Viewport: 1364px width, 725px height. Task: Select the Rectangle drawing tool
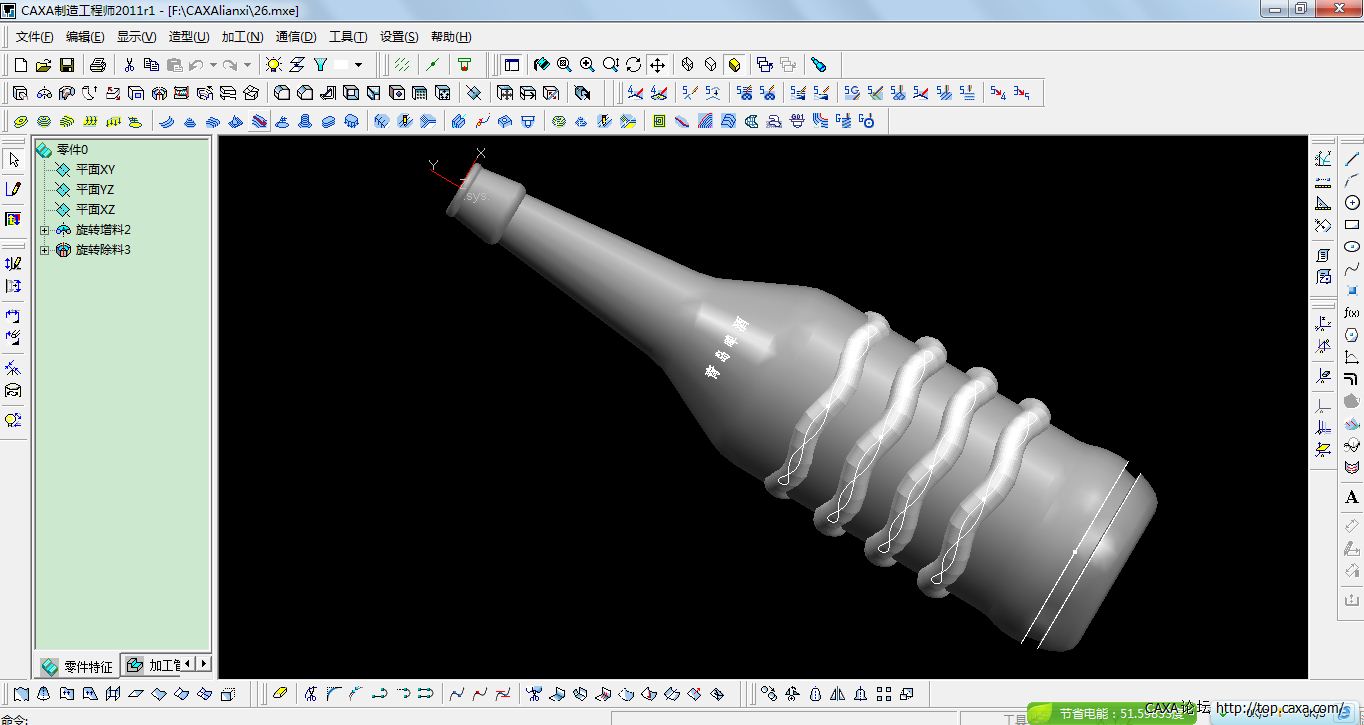1352,225
